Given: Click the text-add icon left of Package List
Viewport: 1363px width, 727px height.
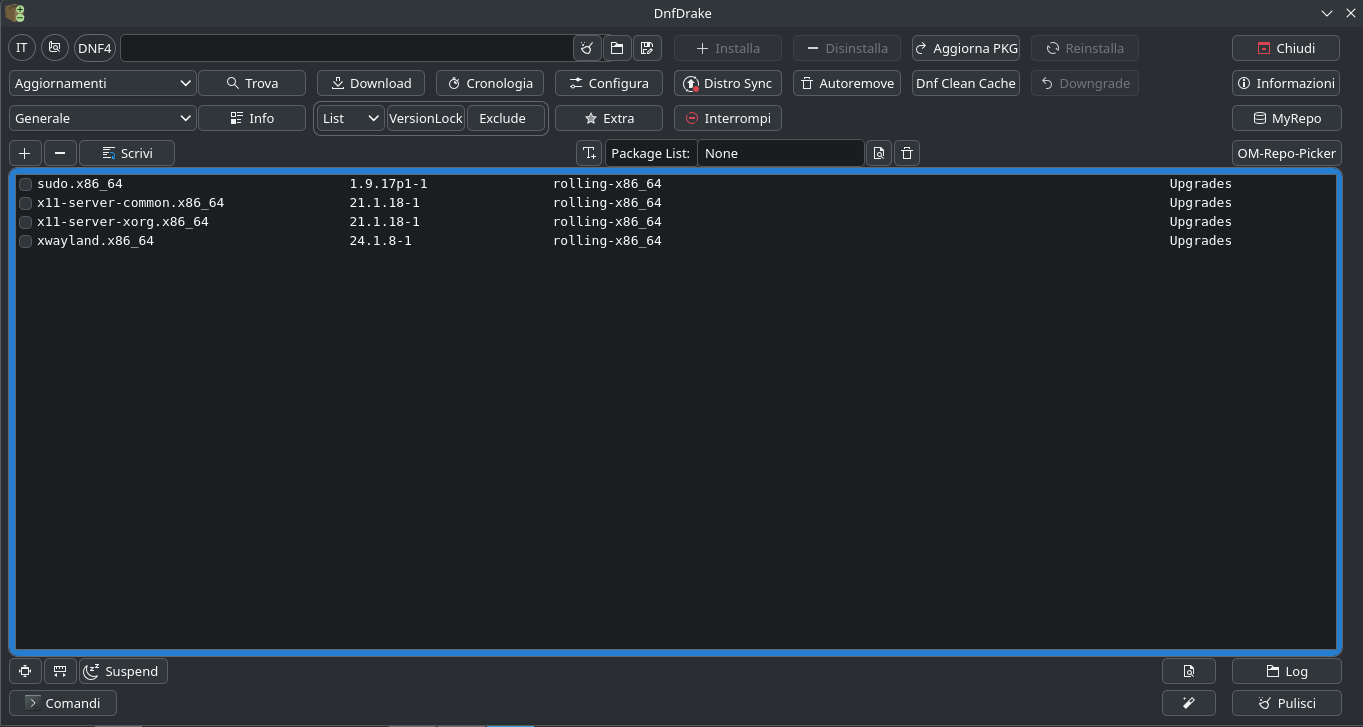Looking at the screenshot, I should (x=589, y=153).
